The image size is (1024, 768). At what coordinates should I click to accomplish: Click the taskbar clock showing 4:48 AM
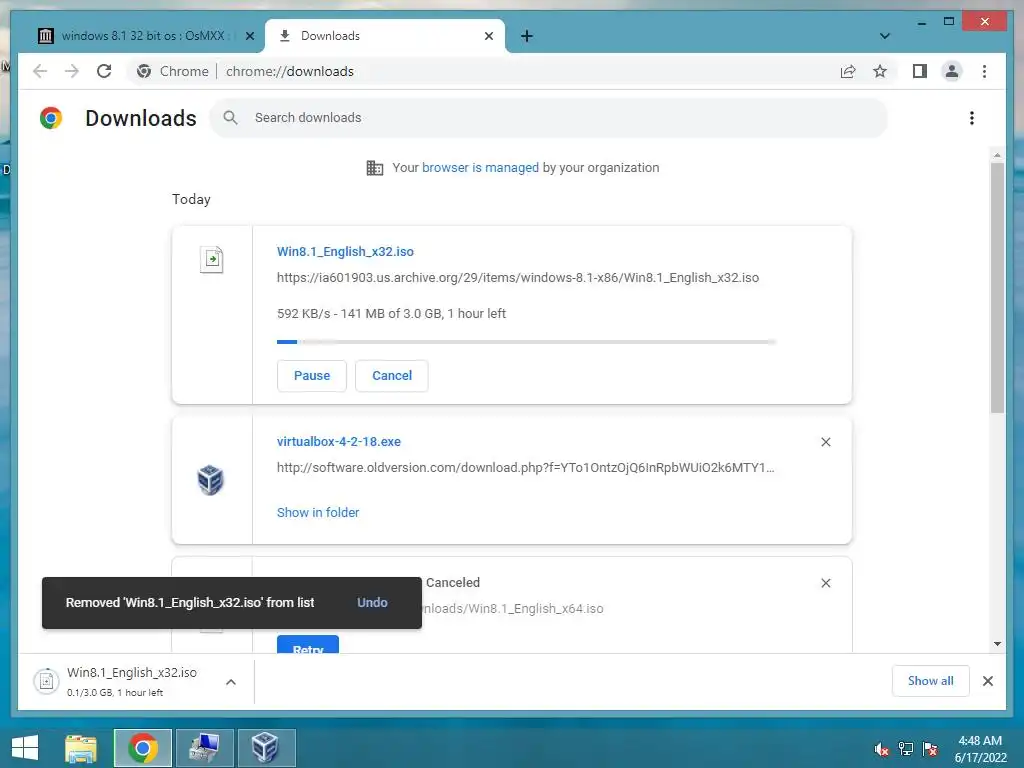click(x=980, y=749)
